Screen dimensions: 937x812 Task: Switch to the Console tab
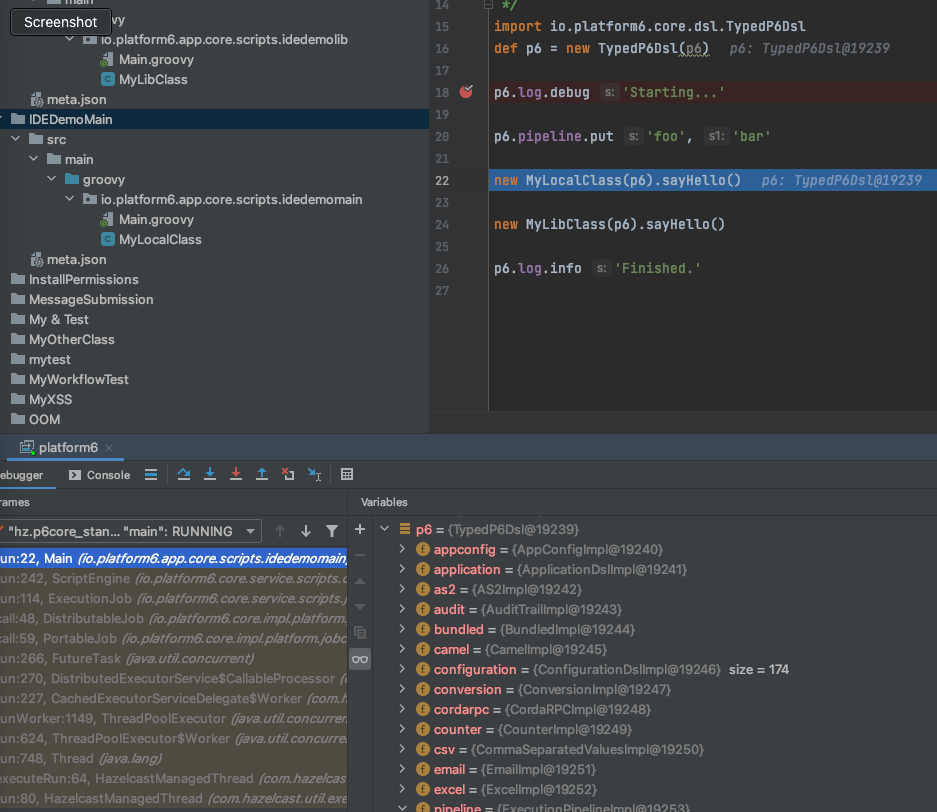(x=98, y=474)
